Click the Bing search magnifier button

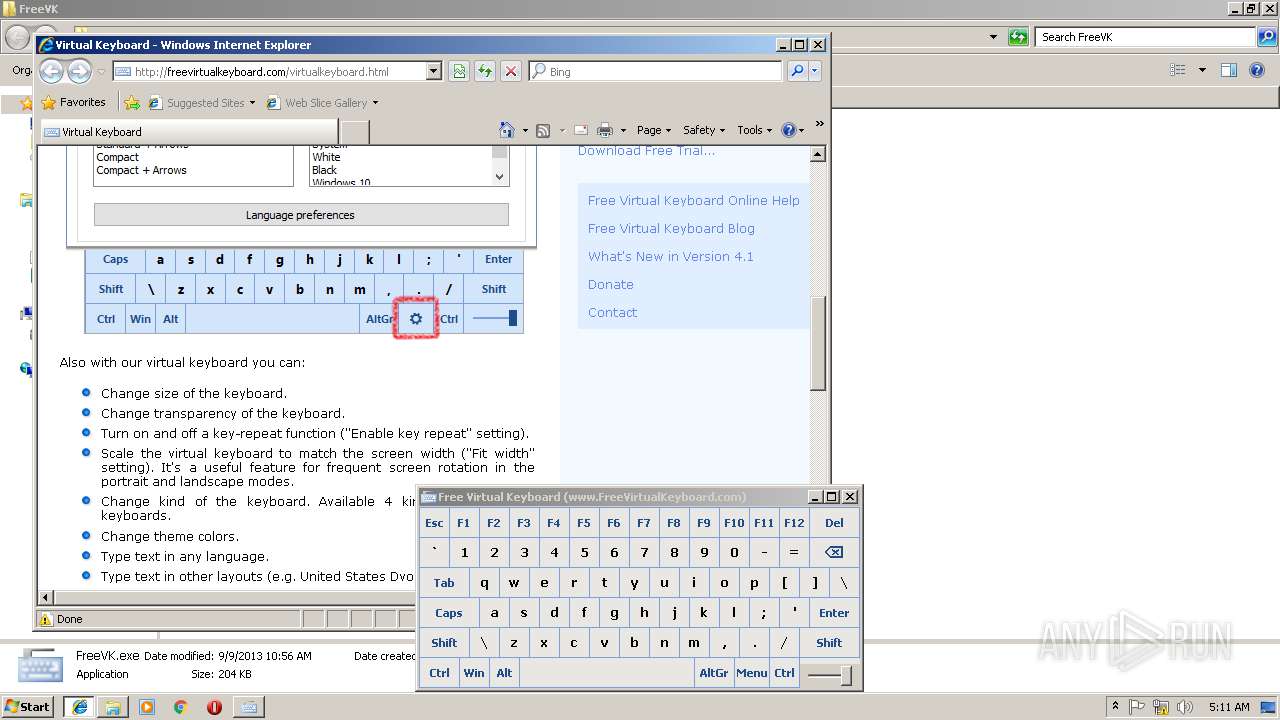tap(796, 71)
